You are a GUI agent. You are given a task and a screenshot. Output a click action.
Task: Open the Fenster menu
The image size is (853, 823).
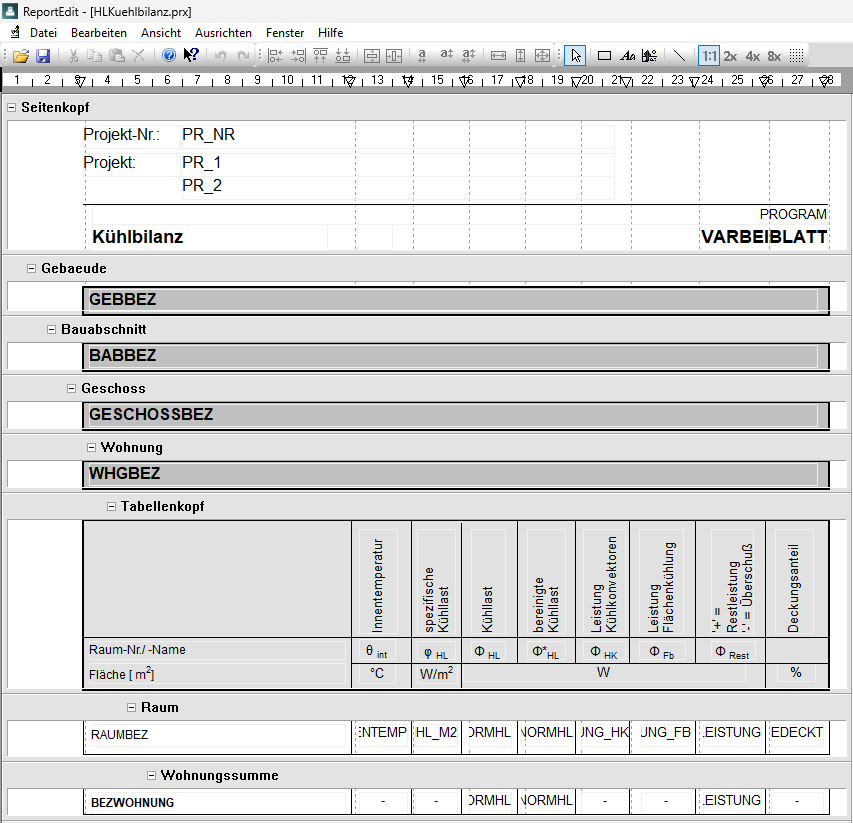tap(285, 33)
